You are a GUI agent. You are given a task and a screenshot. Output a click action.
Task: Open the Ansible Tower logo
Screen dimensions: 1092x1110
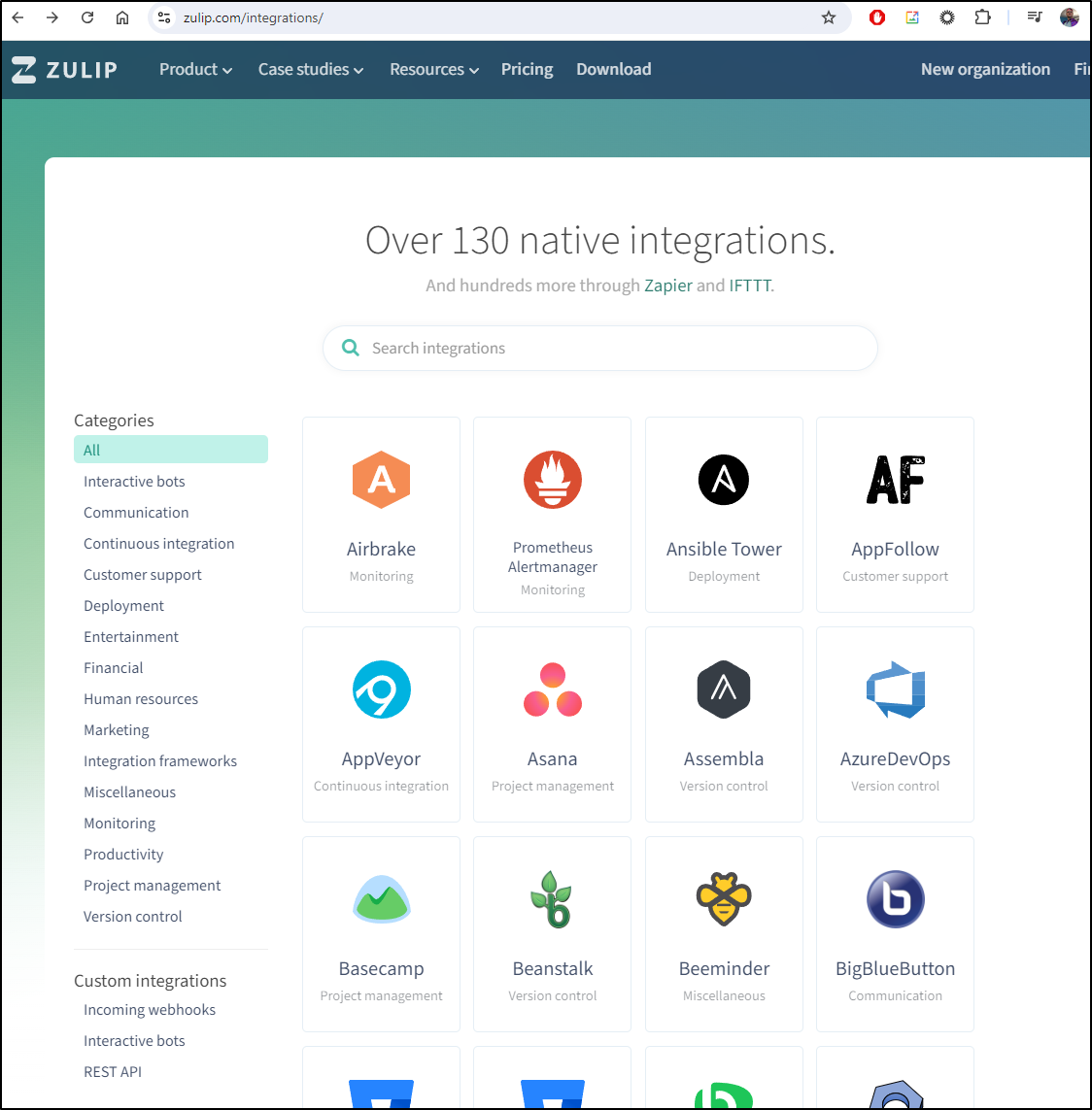pos(724,480)
